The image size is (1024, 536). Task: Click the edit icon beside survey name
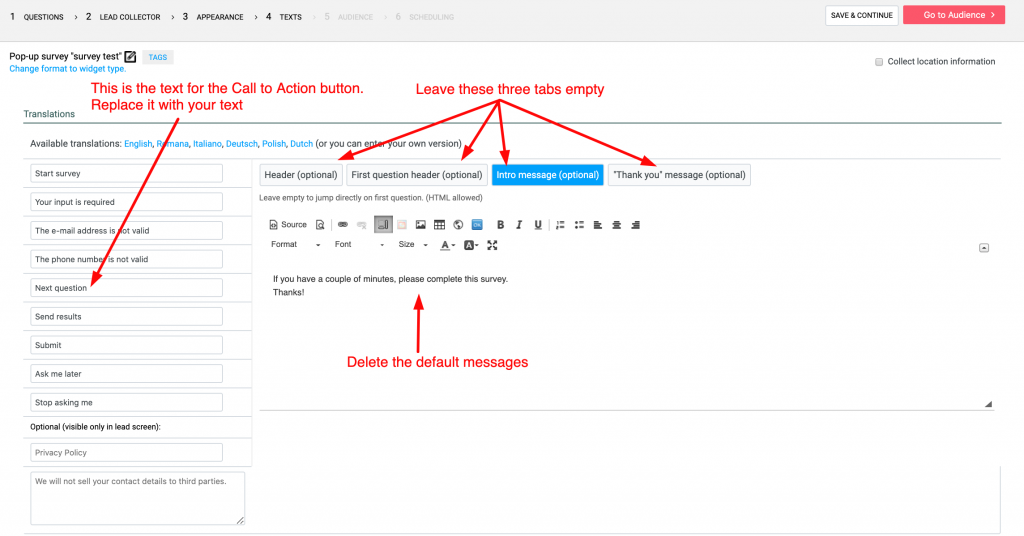coord(130,57)
